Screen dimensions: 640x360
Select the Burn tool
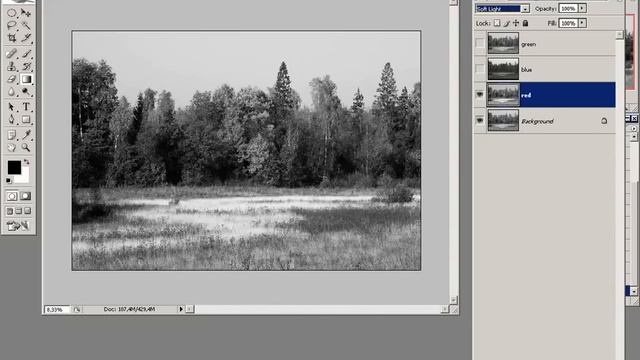coord(26,91)
